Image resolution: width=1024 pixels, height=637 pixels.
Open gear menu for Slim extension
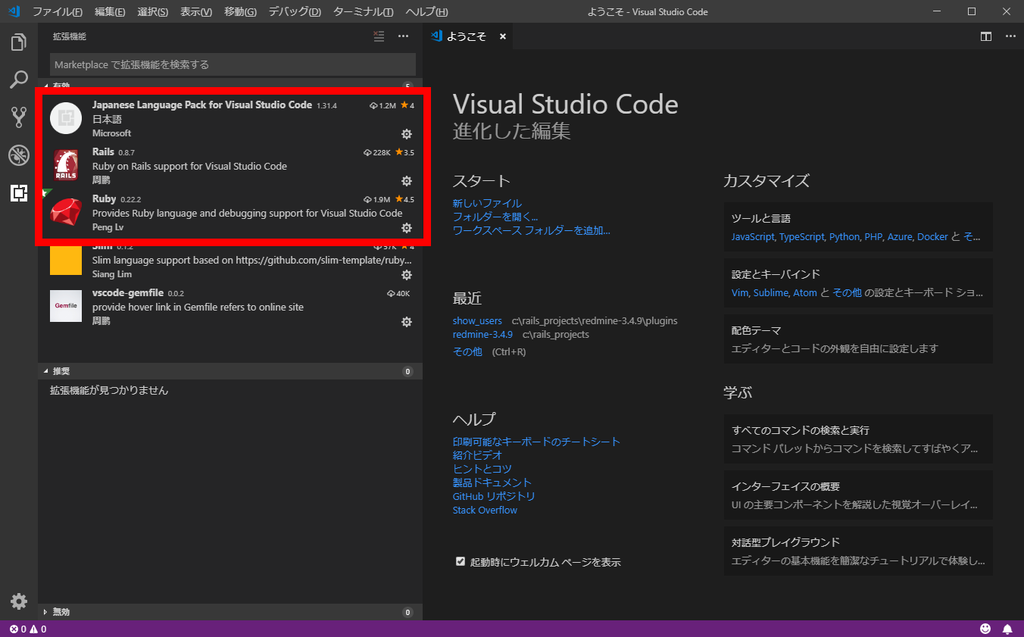click(x=406, y=275)
